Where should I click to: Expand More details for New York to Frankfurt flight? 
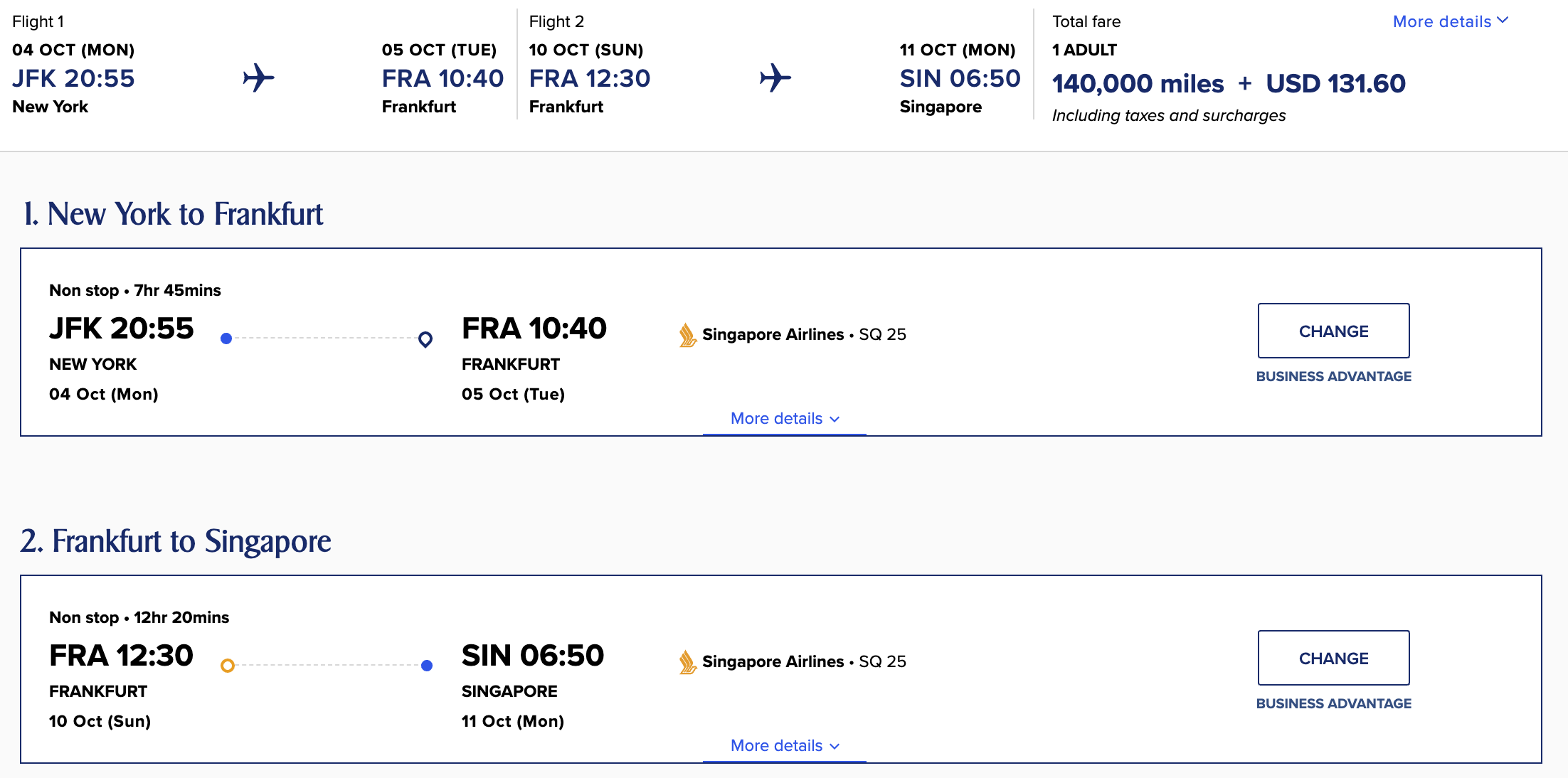coord(784,419)
